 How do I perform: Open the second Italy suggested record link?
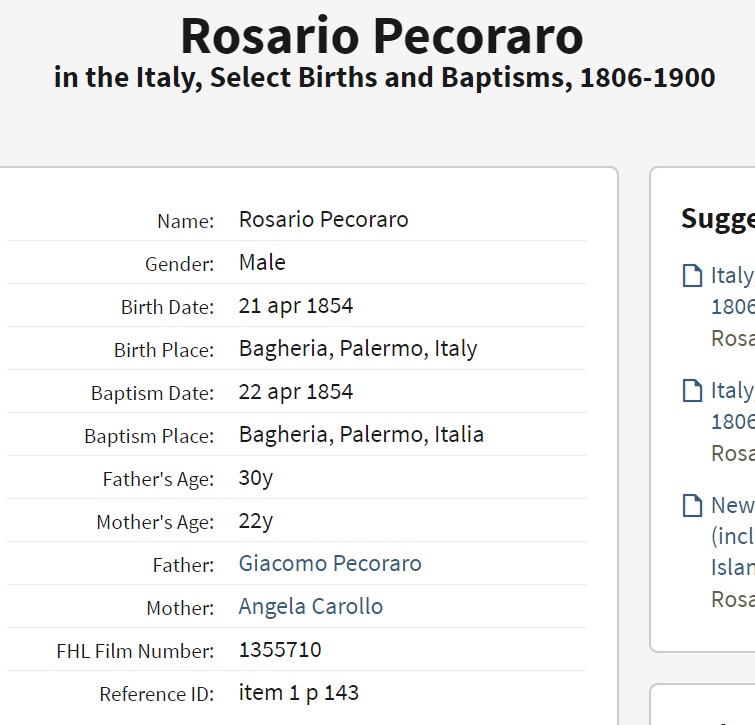pos(732,391)
